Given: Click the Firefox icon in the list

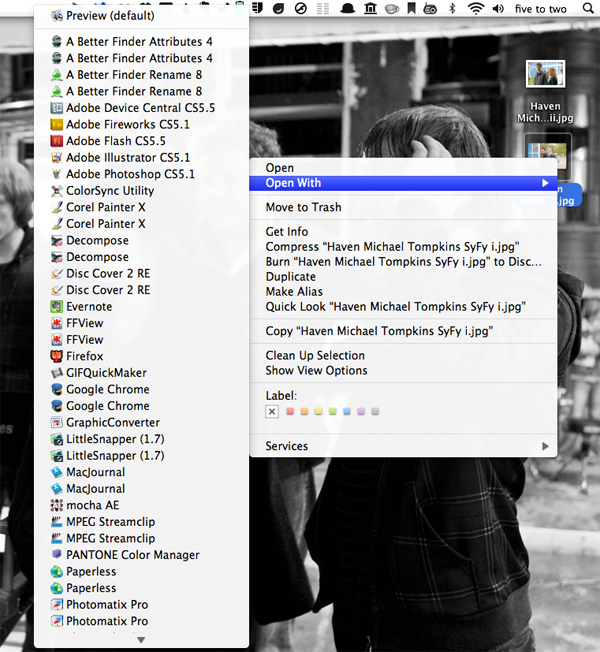Looking at the screenshot, I should 57,356.
